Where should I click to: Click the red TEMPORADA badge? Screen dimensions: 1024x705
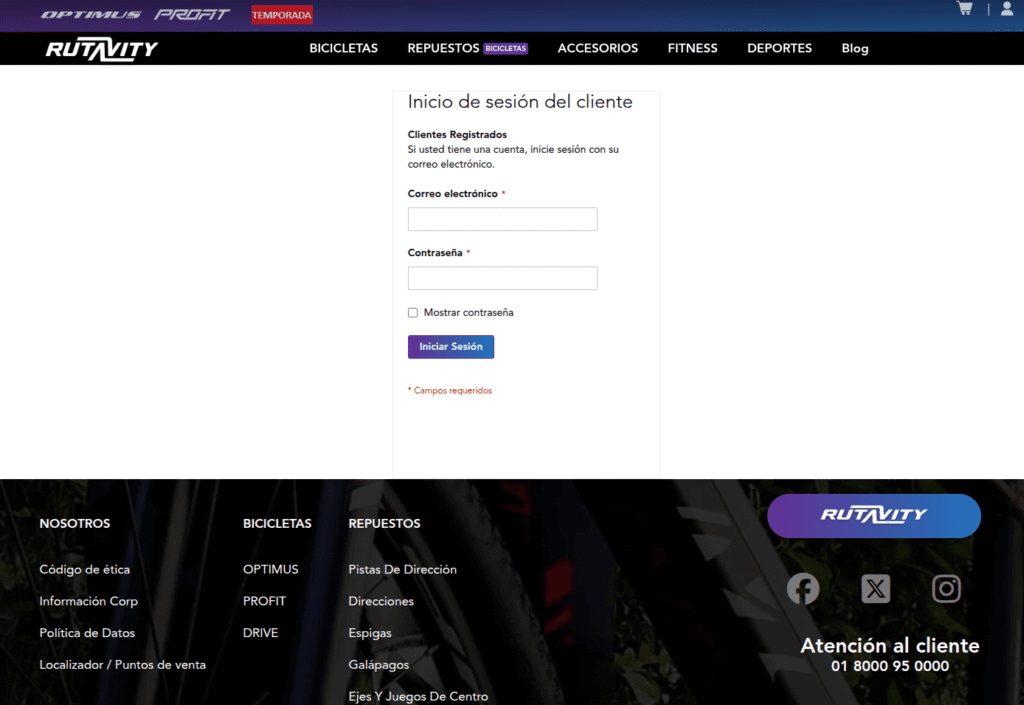[x=282, y=15]
